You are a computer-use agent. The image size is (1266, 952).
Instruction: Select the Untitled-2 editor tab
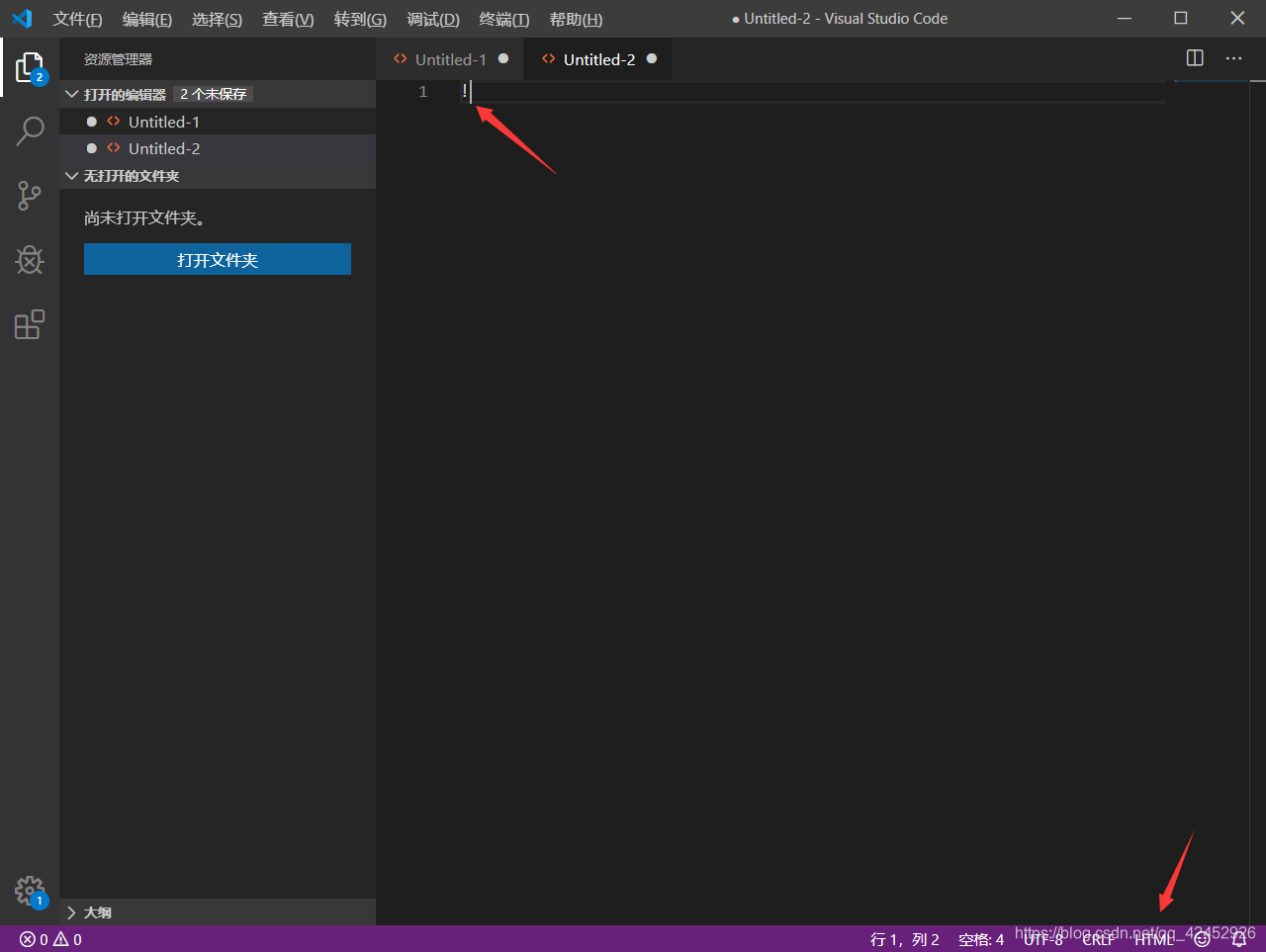598,59
